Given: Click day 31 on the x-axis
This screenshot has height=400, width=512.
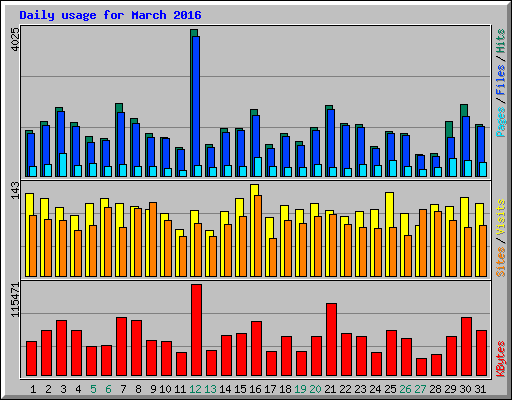Looking at the screenshot, I should pos(480,389).
